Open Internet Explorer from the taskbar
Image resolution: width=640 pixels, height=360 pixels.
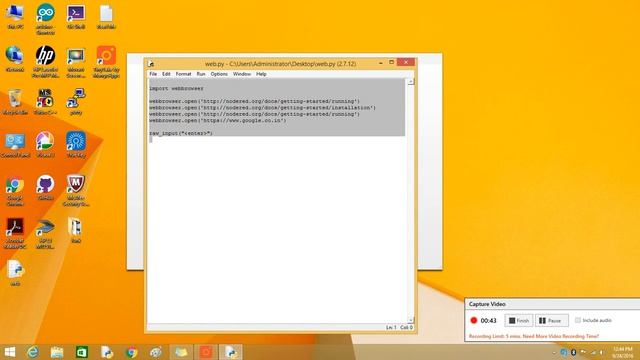tap(33, 352)
